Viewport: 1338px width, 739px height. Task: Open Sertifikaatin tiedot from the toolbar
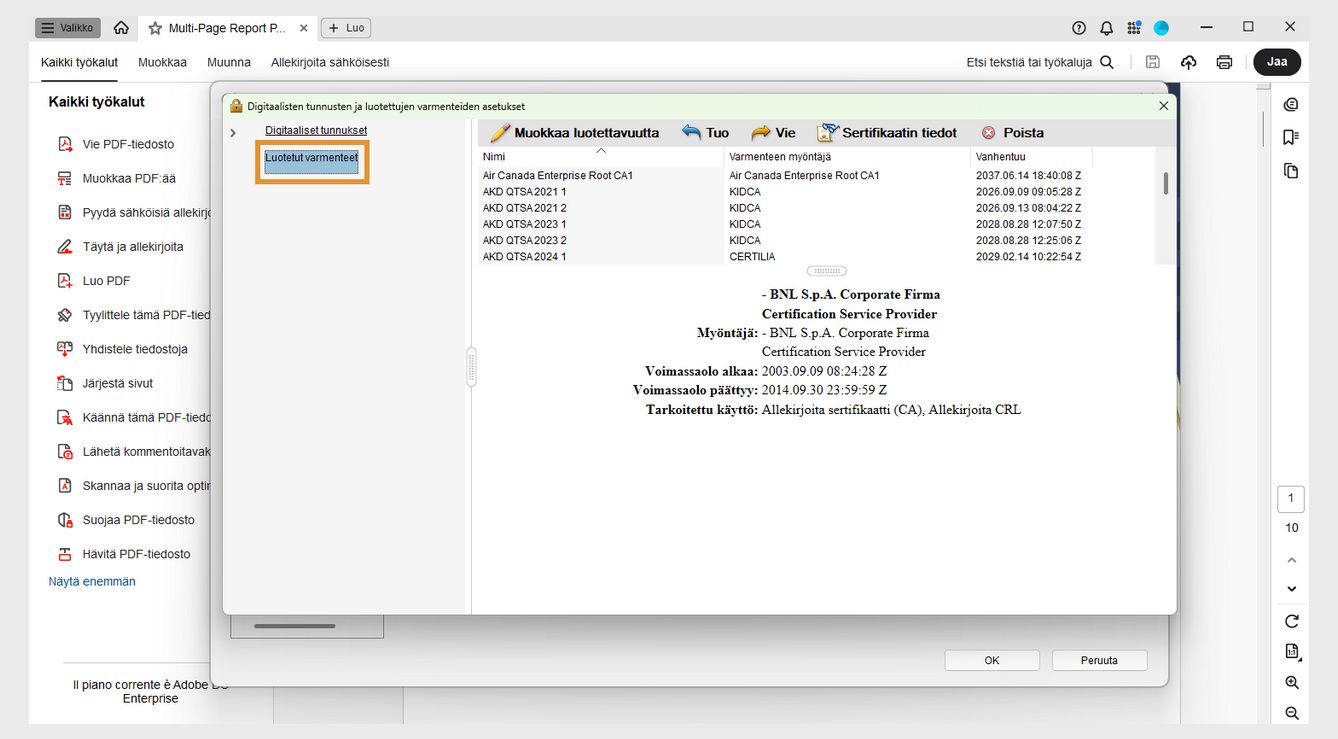(x=887, y=132)
